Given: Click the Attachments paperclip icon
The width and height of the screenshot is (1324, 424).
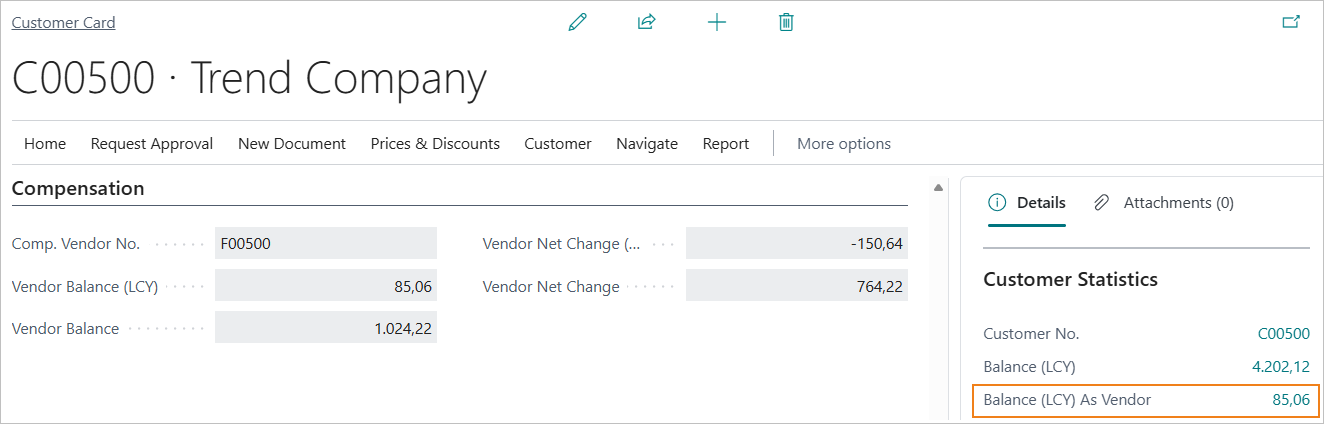Looking at the screenshot, I should tap(1102, 203).
